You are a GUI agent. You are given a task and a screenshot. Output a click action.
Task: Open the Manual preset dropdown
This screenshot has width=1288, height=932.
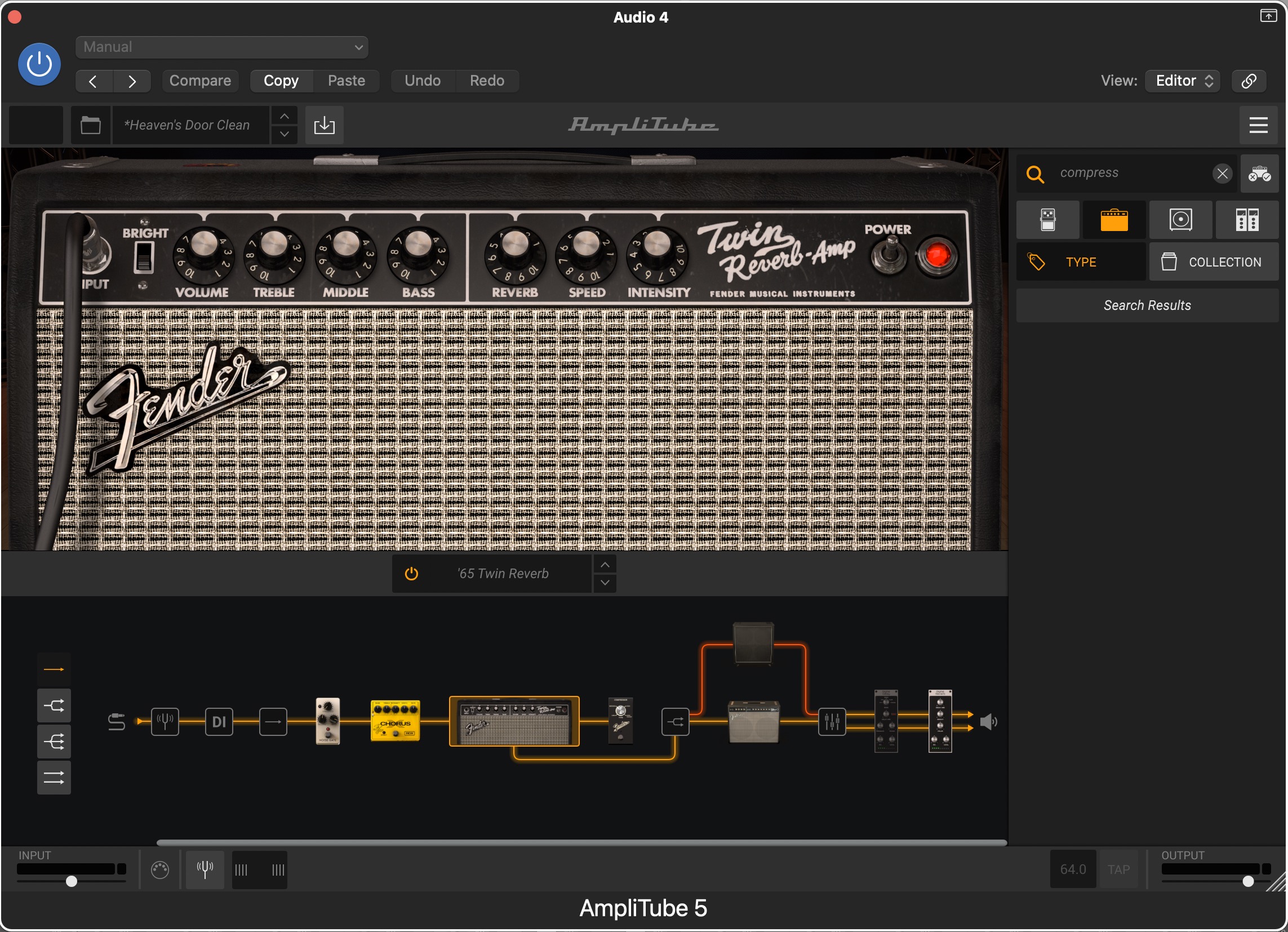tap(221, 47)
